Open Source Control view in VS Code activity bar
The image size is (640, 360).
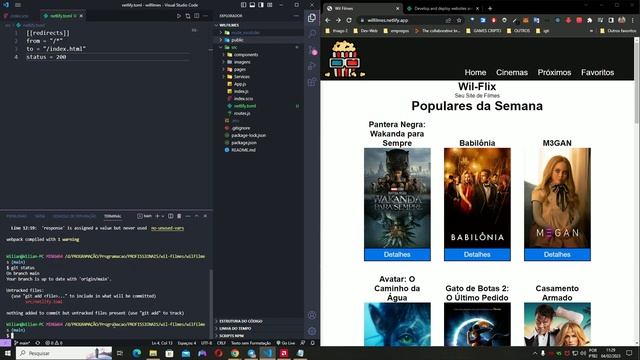pos(312,50)
